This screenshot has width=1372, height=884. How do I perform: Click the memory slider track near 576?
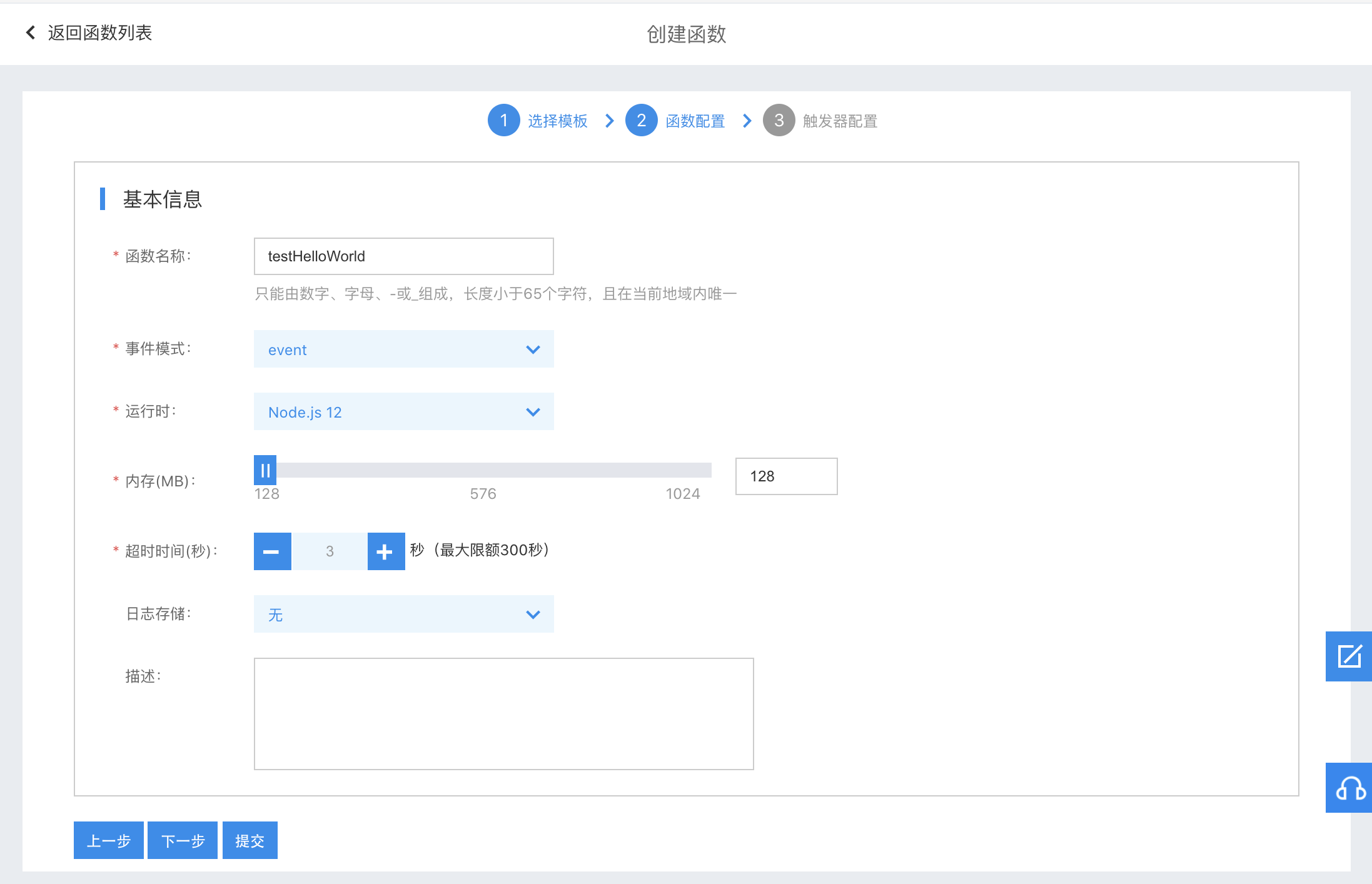point(483,470)
